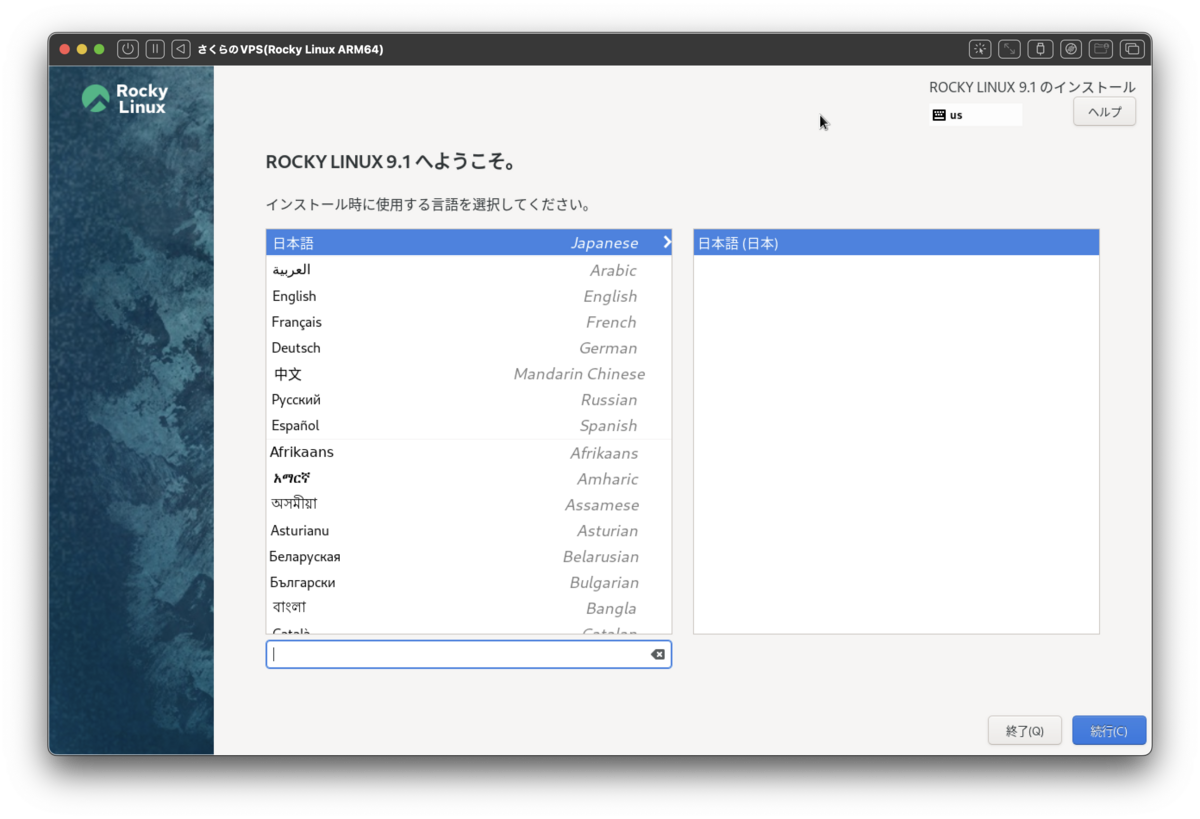Click the fullscreen resize arrows icon
The width and height of the screenshot is (1200, 819).
1009,48
